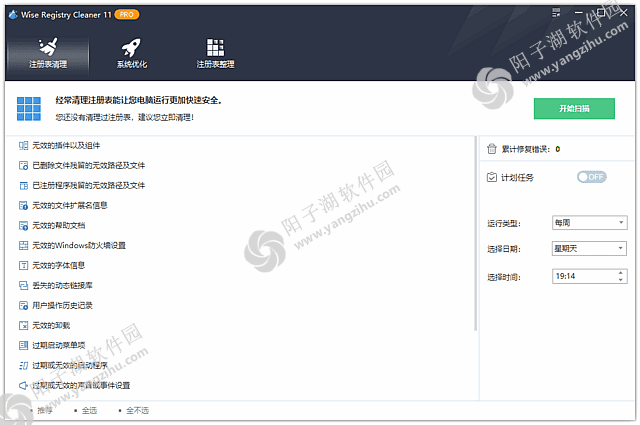The image size is (640, 425).
Task: Open the 选择日期 dropdown showing 星期天
Action: click(x=589, y=248)
